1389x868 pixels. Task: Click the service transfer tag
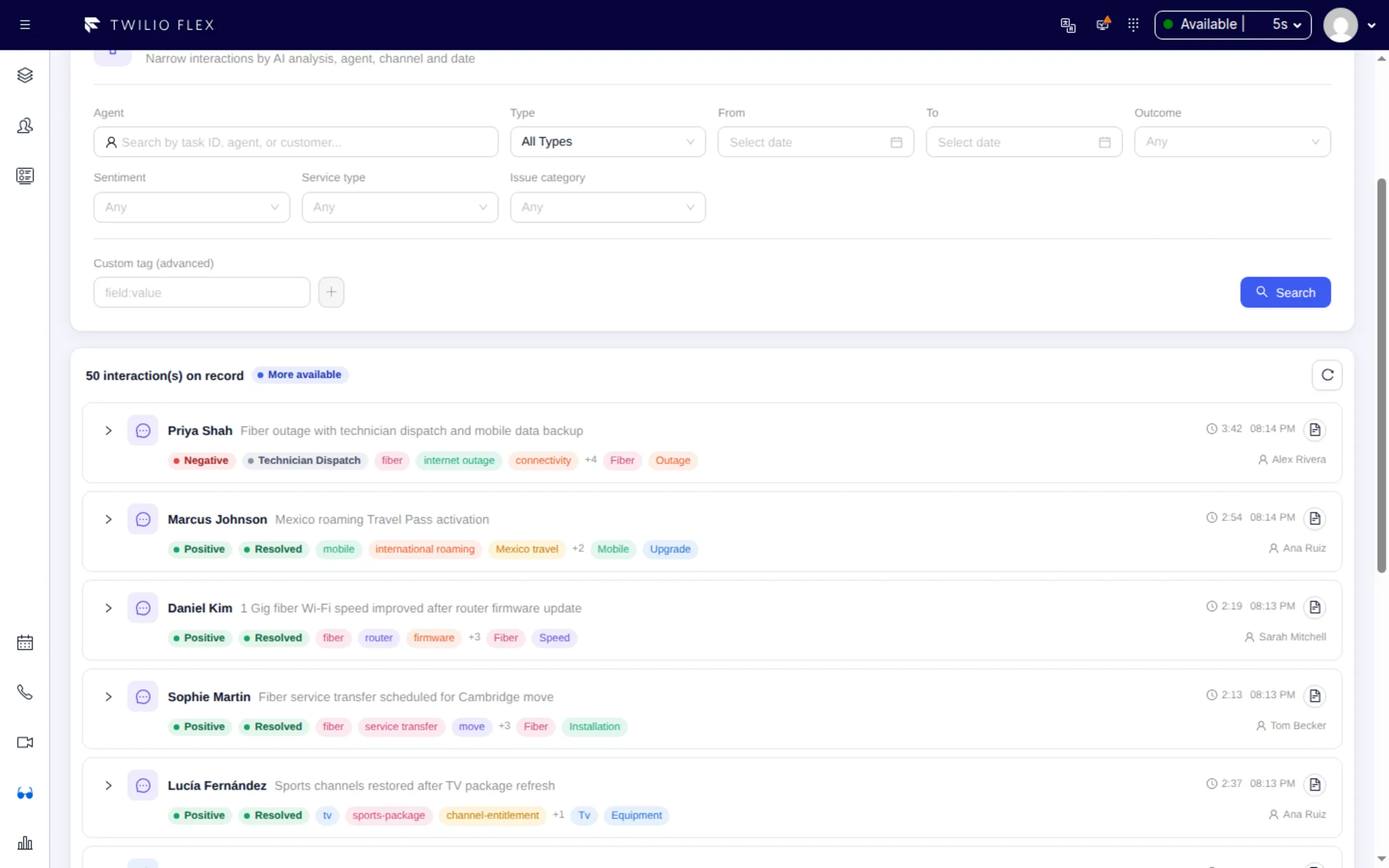(x=401, y=727)
